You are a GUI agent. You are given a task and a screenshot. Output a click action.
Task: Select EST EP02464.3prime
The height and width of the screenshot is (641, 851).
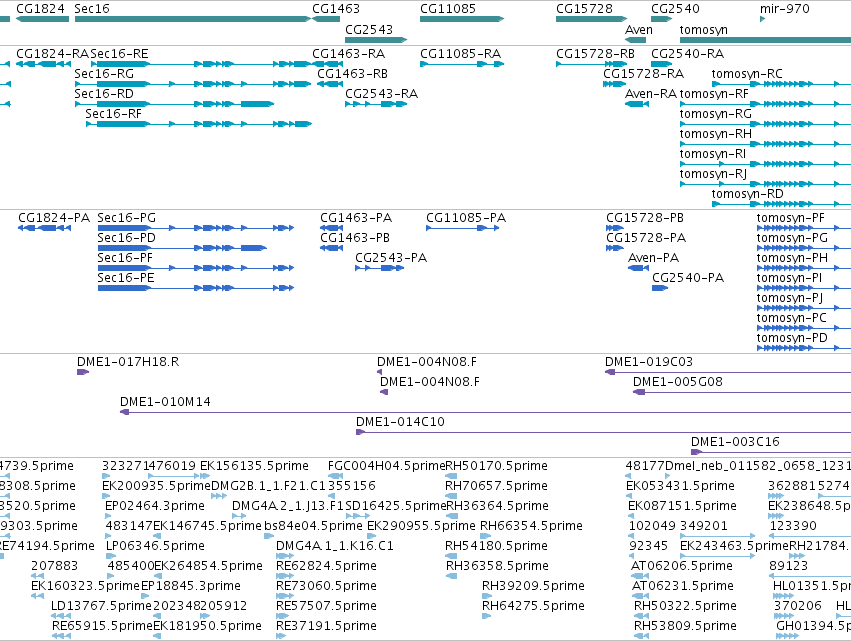tap(155, 506)
